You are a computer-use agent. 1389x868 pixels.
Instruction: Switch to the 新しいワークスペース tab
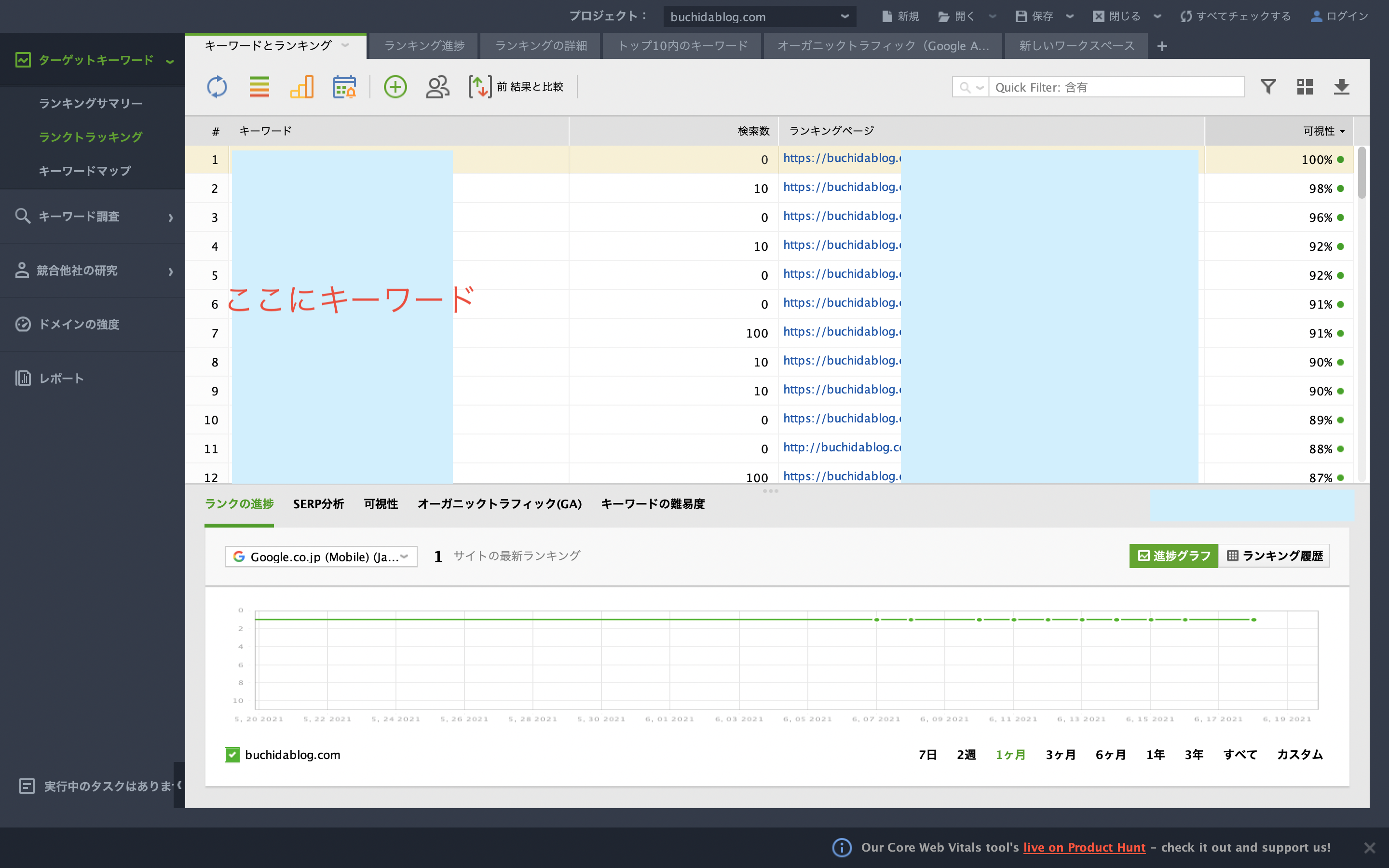1077,45
